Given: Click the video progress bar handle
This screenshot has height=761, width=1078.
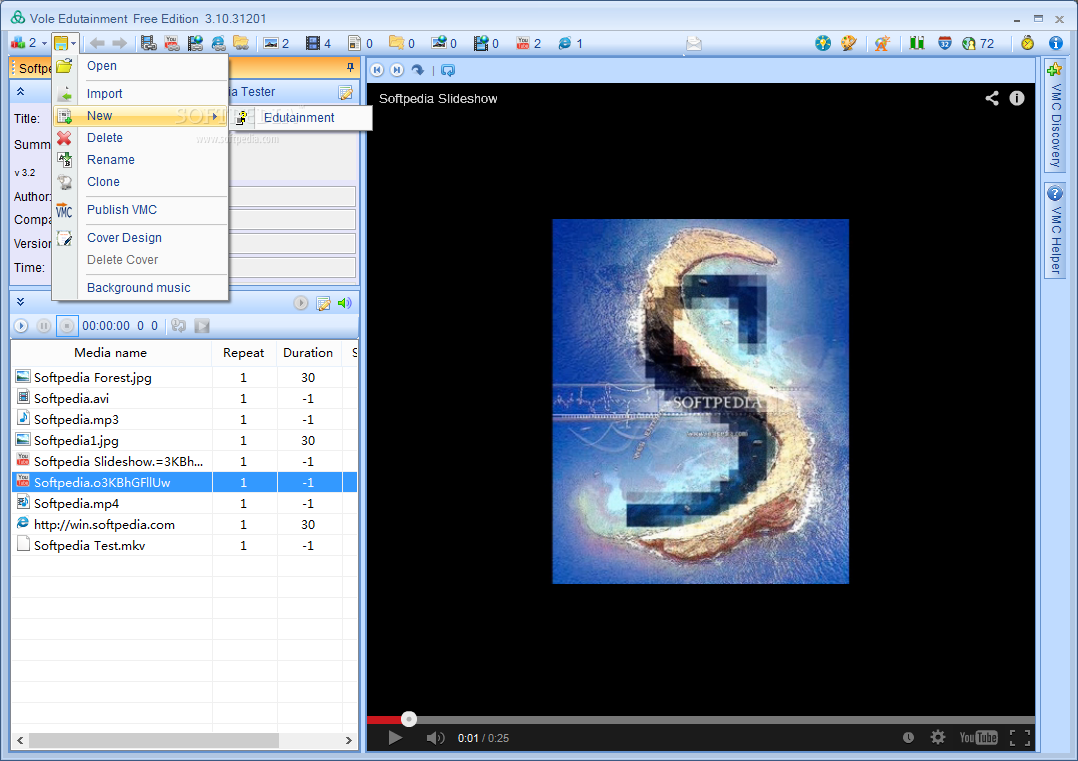Looking at the screenshot, I should click(409, 719).
